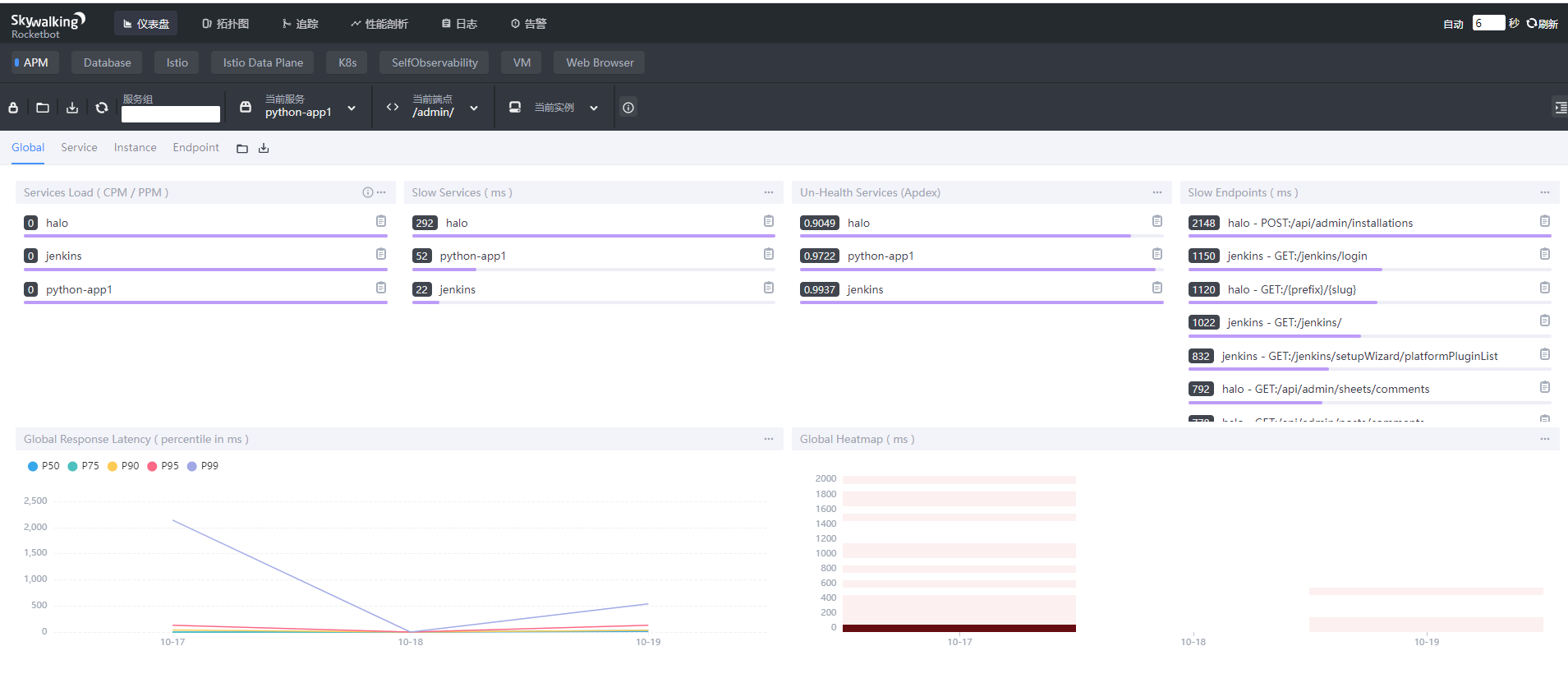Toggle the P90 legend series

tap(123, 466)
